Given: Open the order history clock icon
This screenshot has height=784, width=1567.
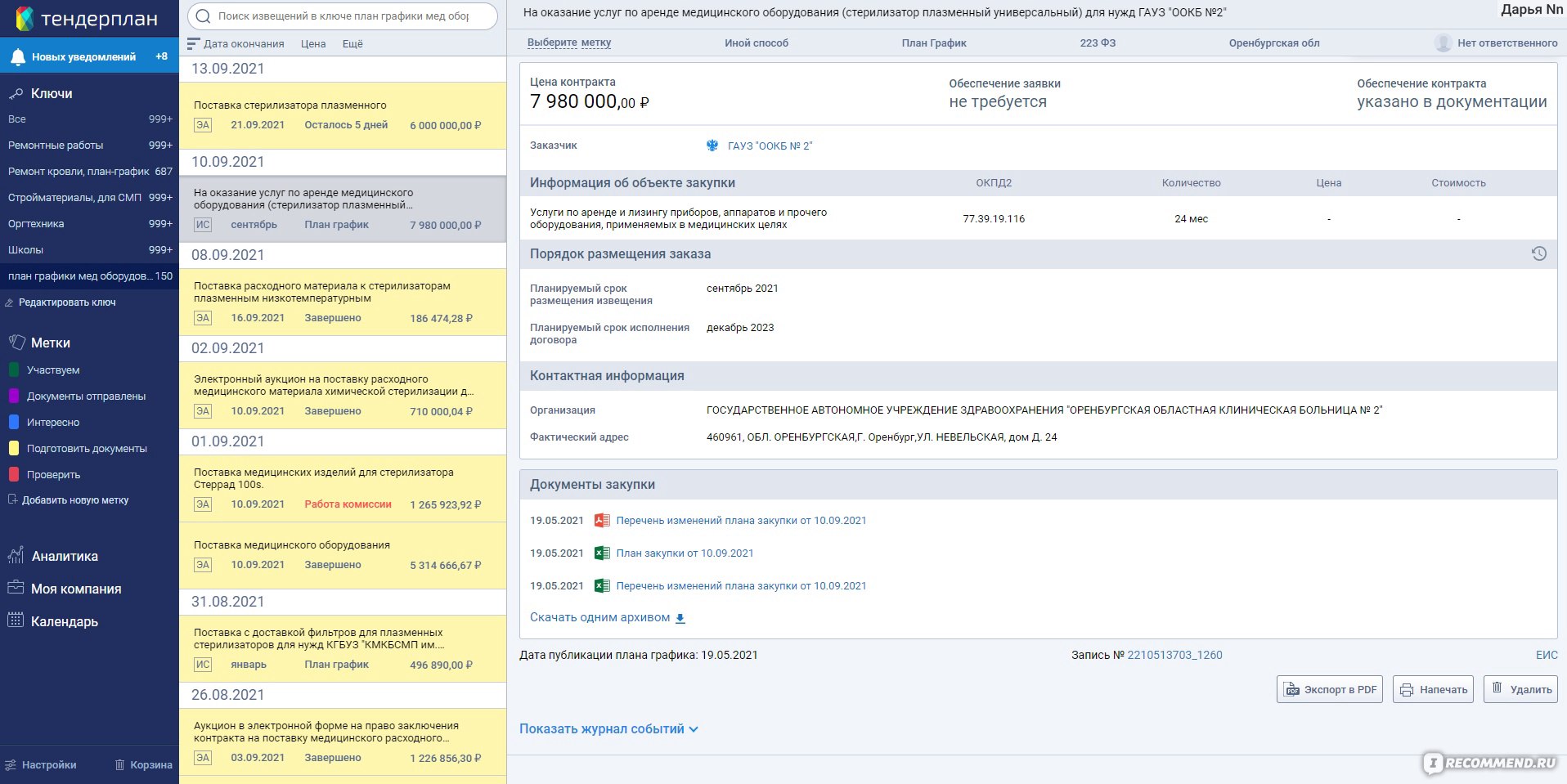Looking at the screenshot, I should click(1538, 253).
